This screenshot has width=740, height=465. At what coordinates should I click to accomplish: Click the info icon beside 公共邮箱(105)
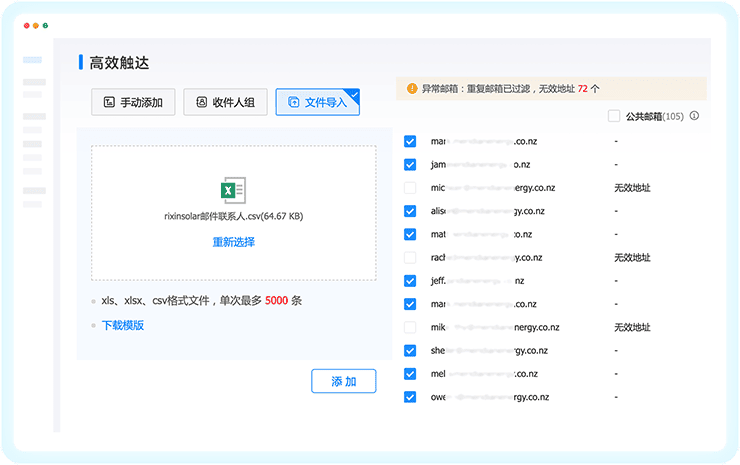694,116
